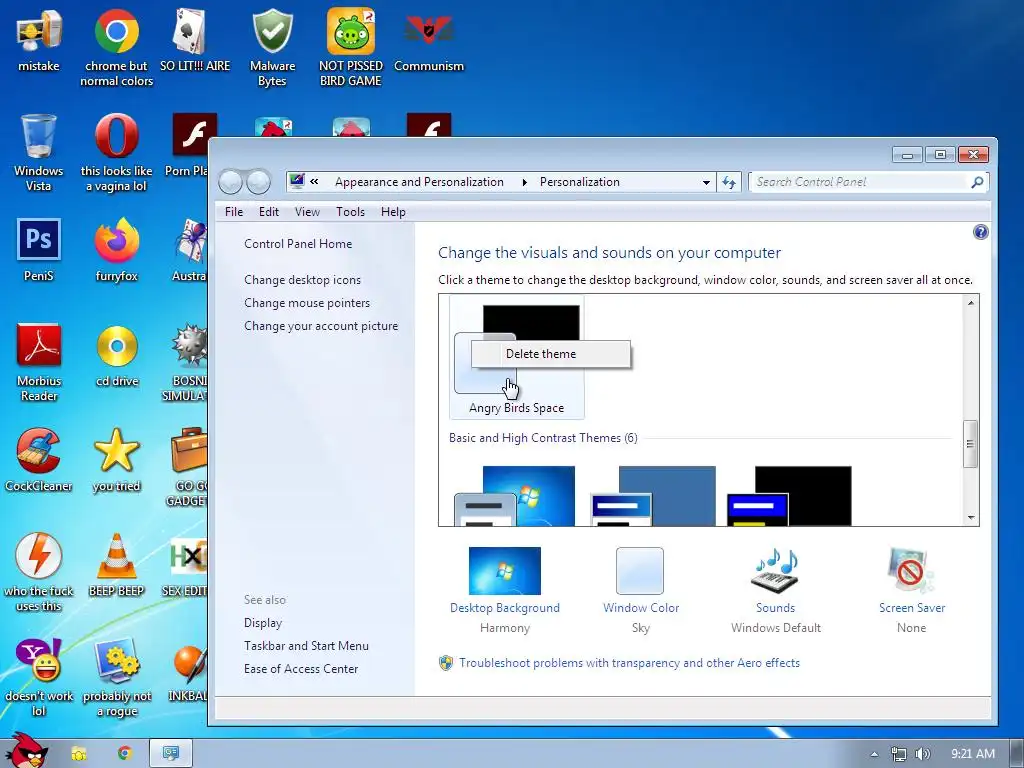Select the 'you tried' star icon
1024x768 pixels.
point(116,460)
